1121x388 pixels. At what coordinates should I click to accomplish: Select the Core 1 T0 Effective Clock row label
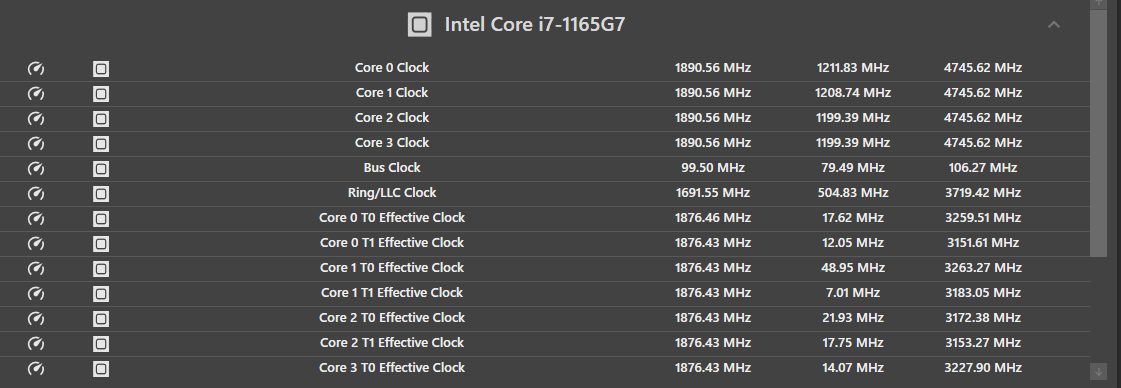[392, 267]
